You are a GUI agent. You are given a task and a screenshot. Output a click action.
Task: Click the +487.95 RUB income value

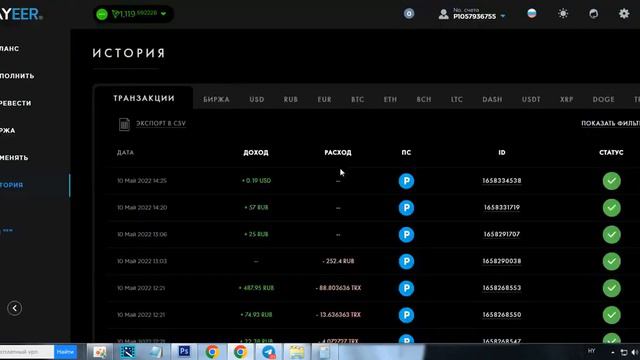coord(256,288)
